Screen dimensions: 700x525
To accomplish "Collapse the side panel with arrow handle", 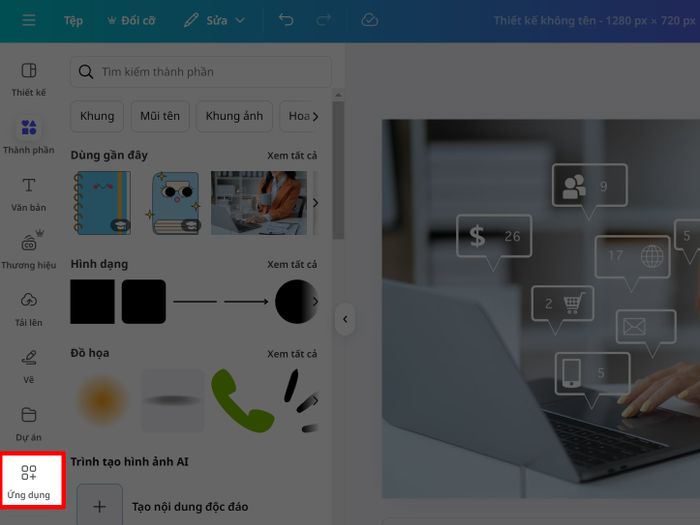I will 345,319.
